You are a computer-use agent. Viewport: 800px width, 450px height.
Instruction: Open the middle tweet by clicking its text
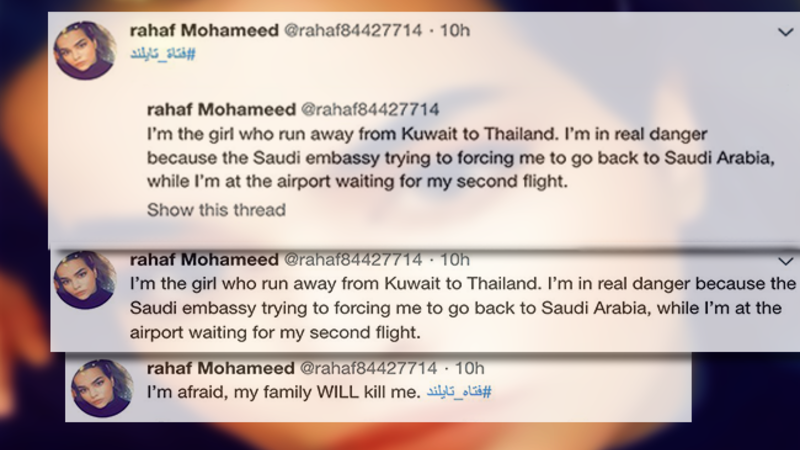point(450,309)
